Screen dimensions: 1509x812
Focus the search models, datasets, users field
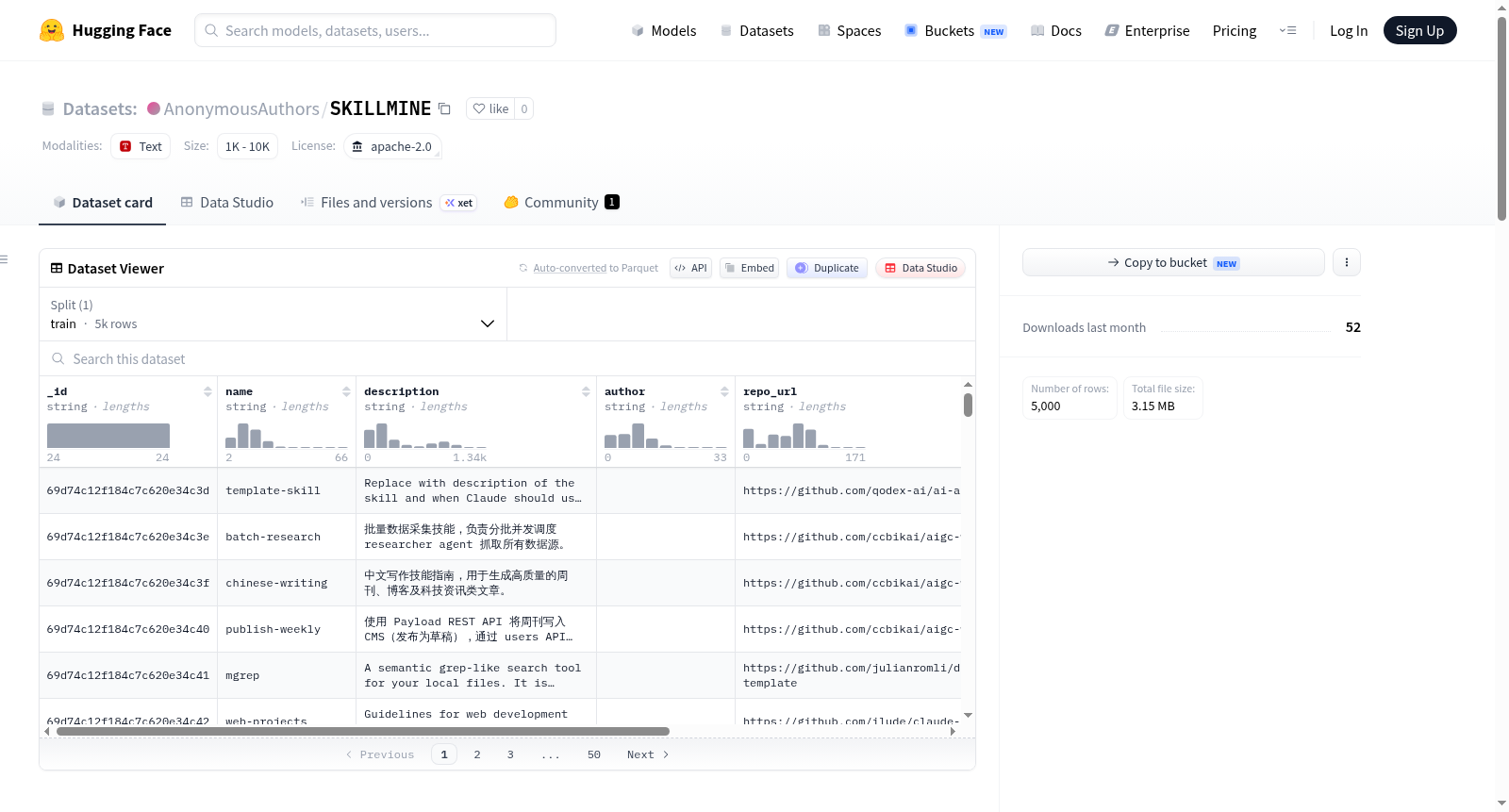coord(375,30)
